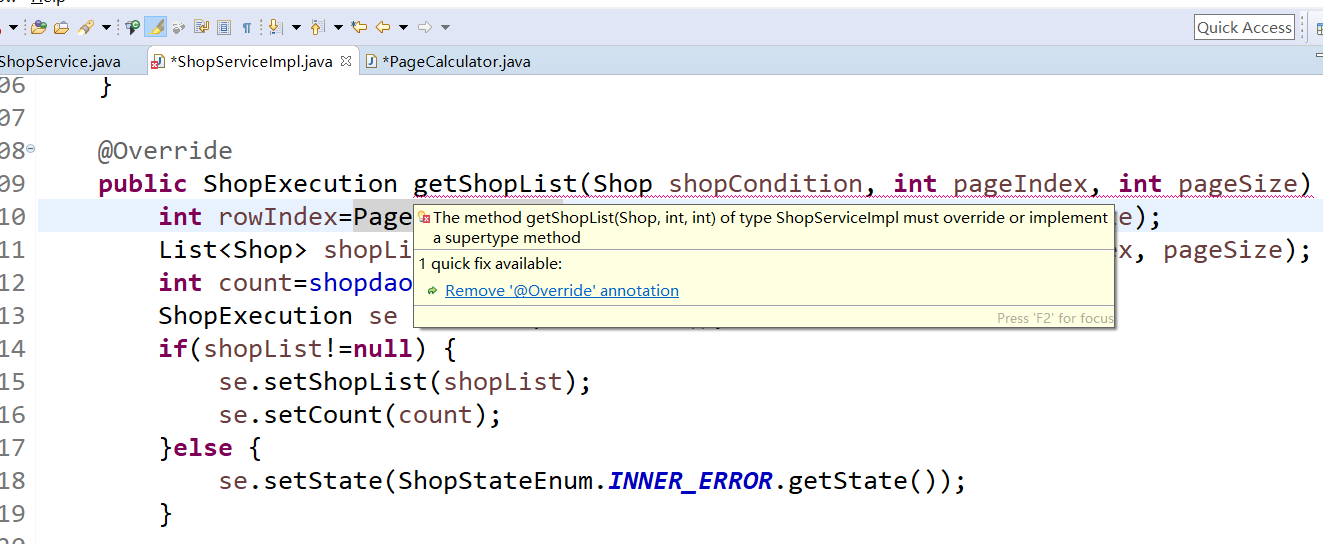Click the pageIndex parameter
The height and width of the screenshot is (544, 1323).
(1020, 184)
